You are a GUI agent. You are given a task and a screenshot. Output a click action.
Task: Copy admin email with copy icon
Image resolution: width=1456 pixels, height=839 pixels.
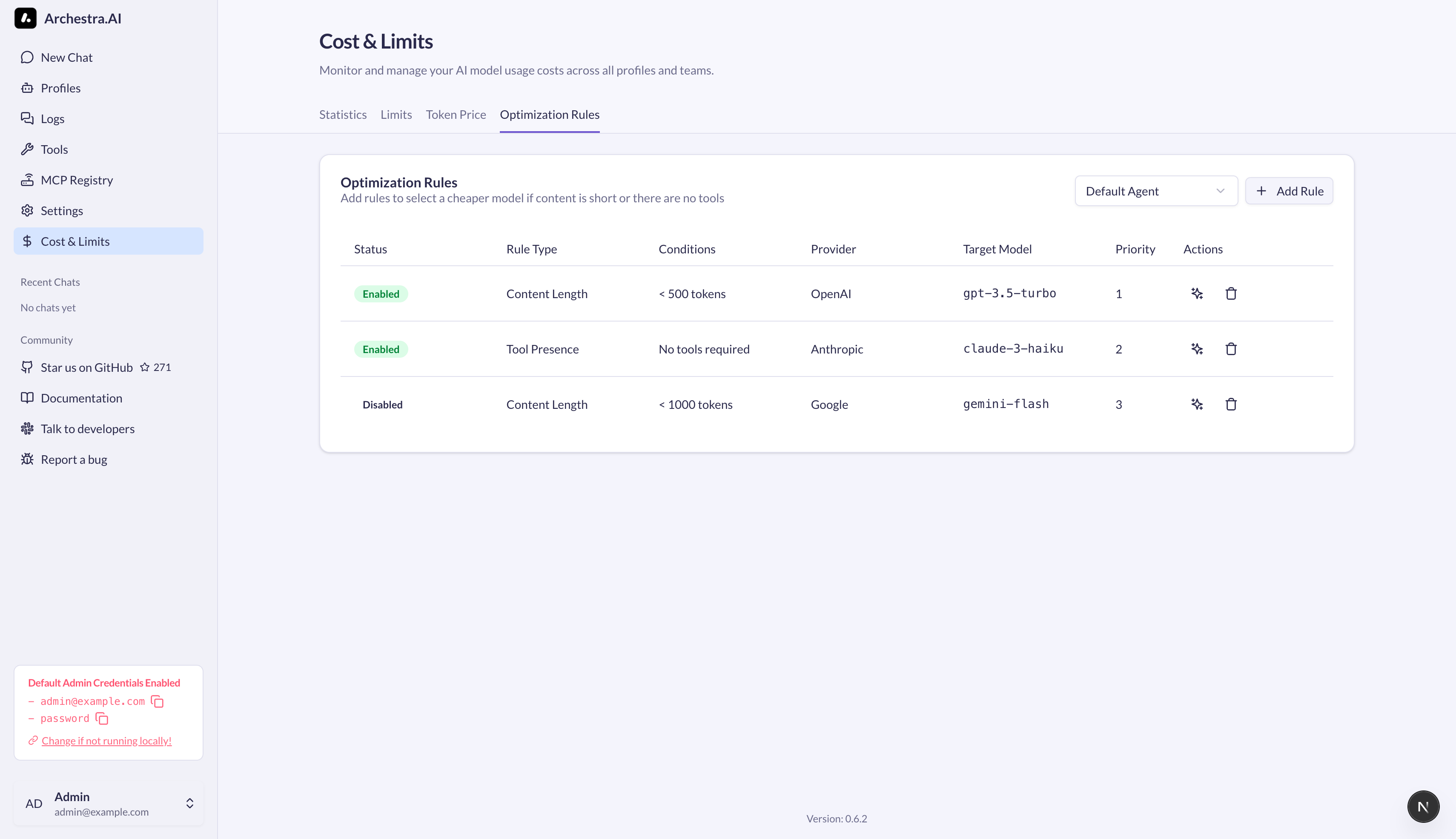pyautogui.click(x=157, y=701)
